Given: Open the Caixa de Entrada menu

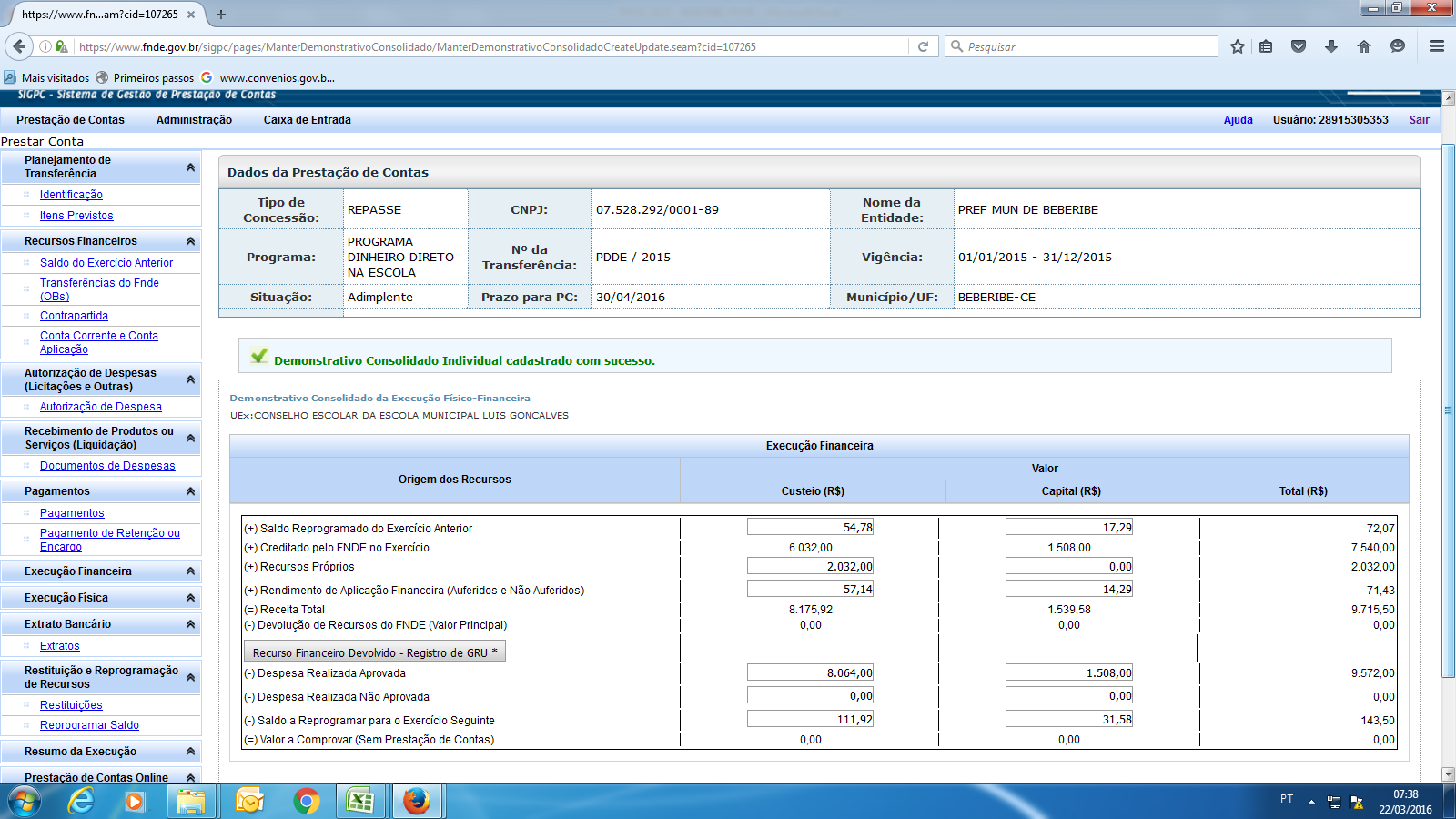Looking at the screenshot, I should coord(307,120).
